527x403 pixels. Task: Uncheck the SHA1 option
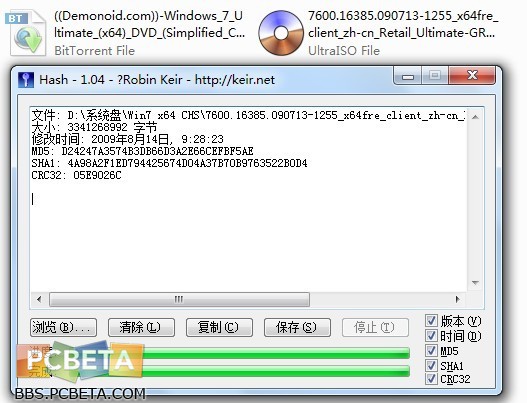point(431,365)
